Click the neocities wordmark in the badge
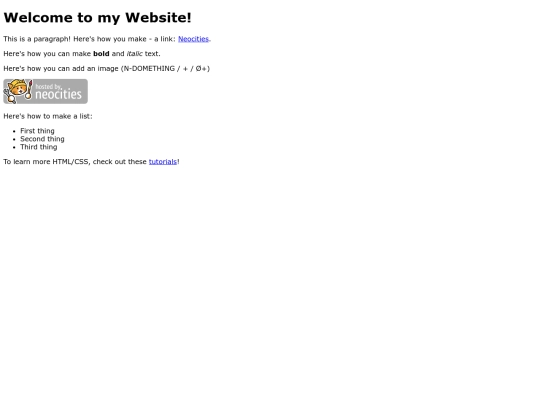The image size is (540, 405). (x=59, y=94)
